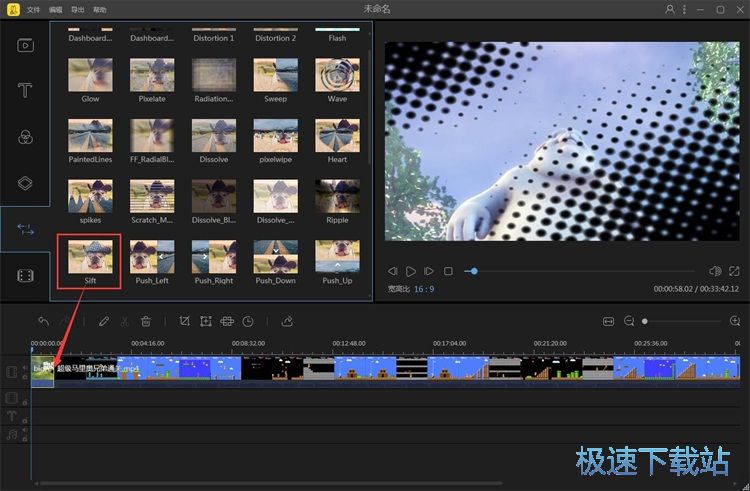Toggle the preview volume speaker icon

pyautogui.click(x=715, y=271)
